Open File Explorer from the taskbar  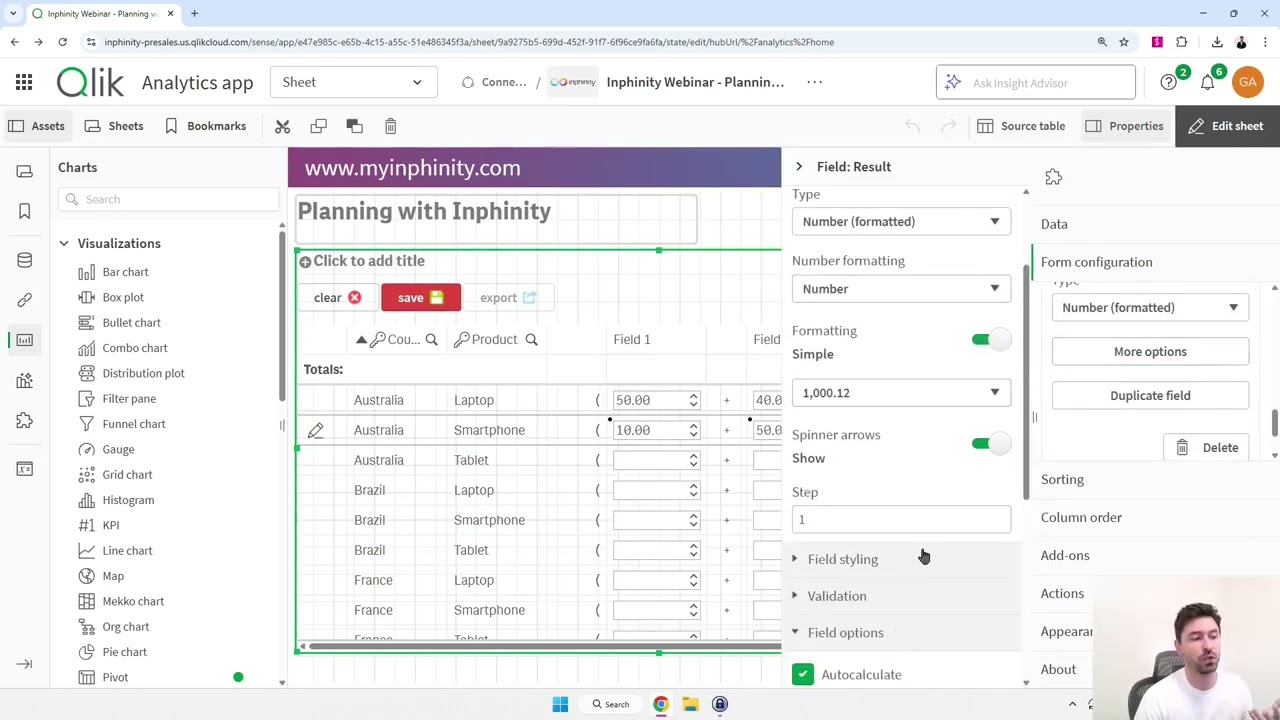[690, 704]
